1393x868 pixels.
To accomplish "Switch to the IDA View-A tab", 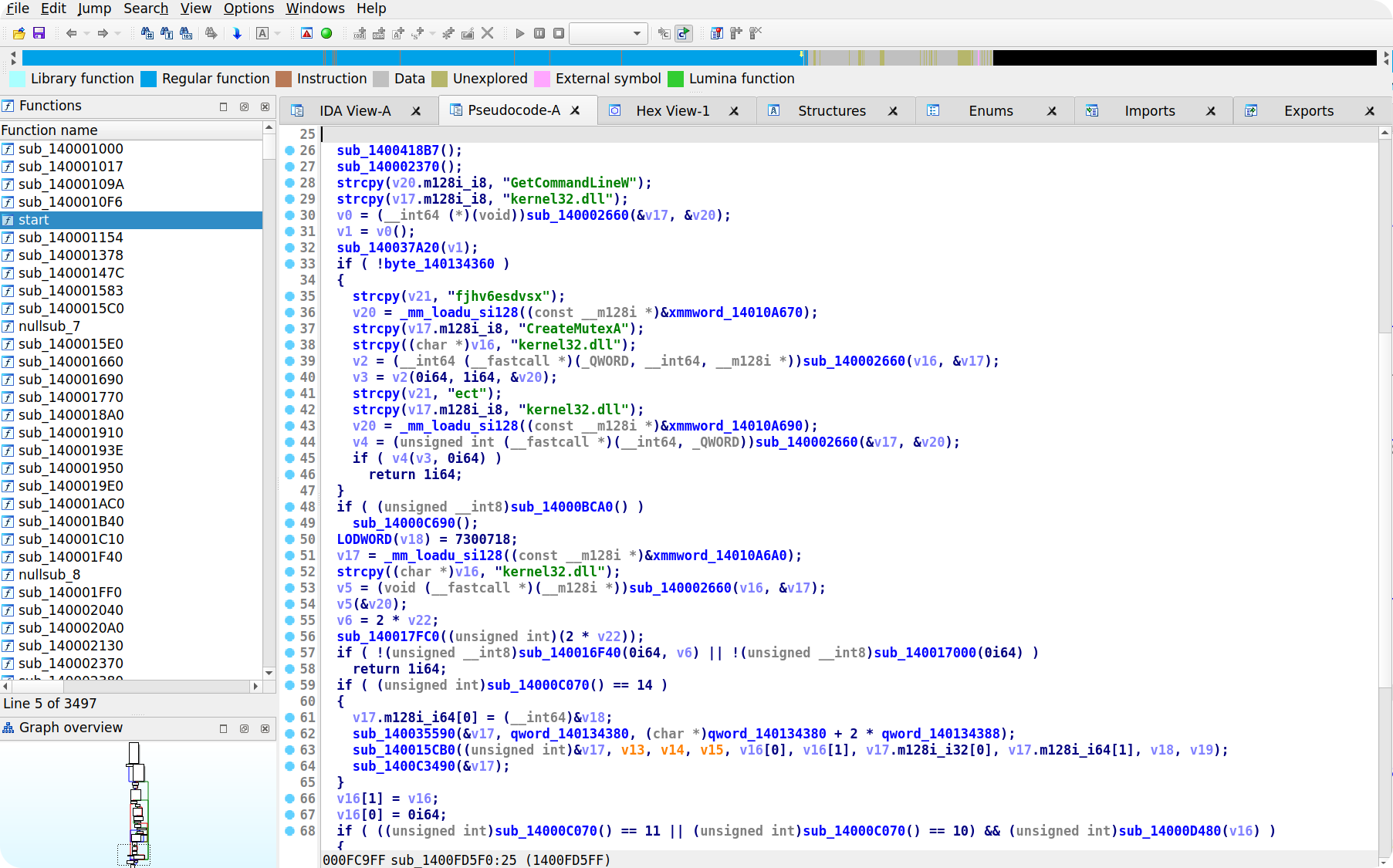I will tap(355, 111).
